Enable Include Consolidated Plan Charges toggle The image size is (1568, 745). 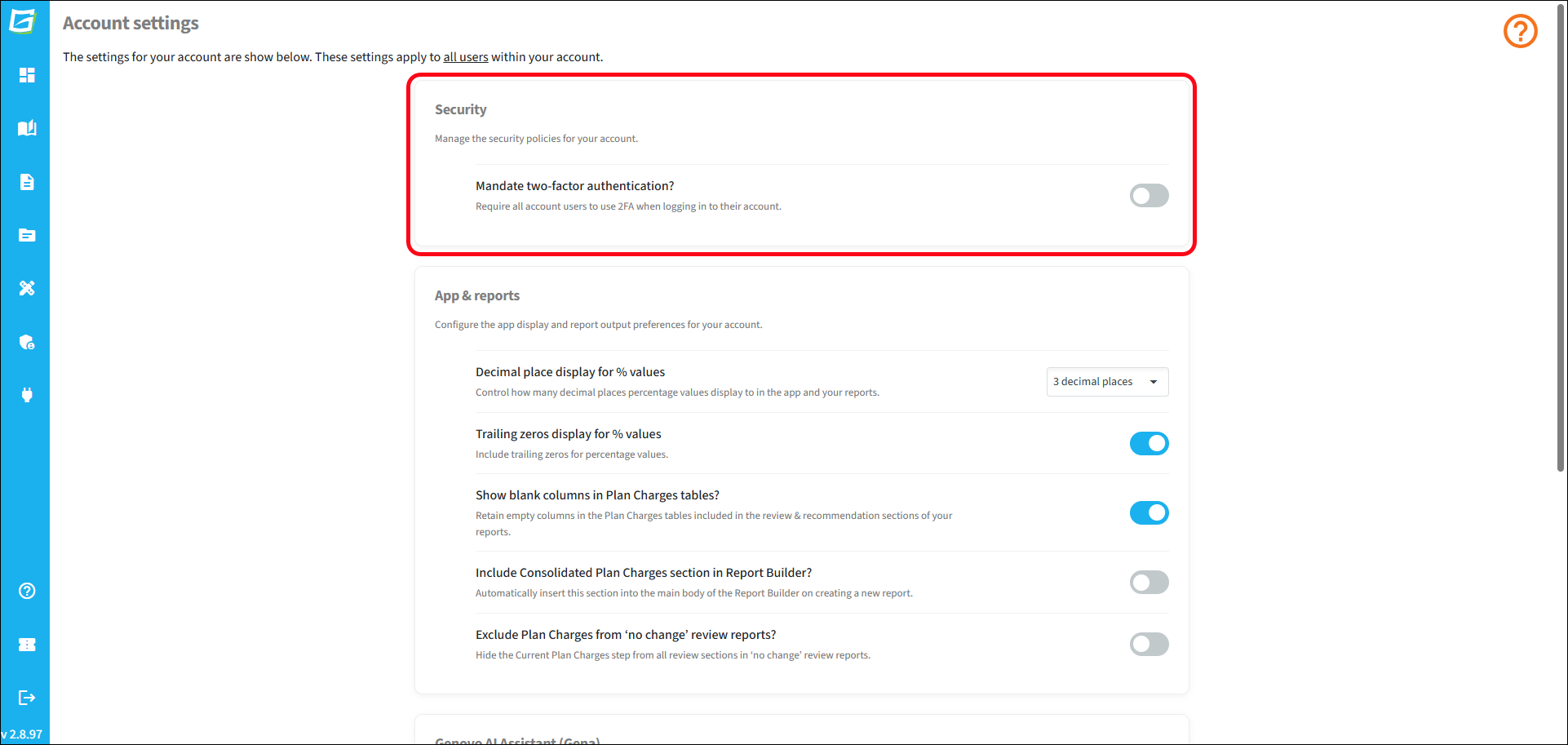1149,583
